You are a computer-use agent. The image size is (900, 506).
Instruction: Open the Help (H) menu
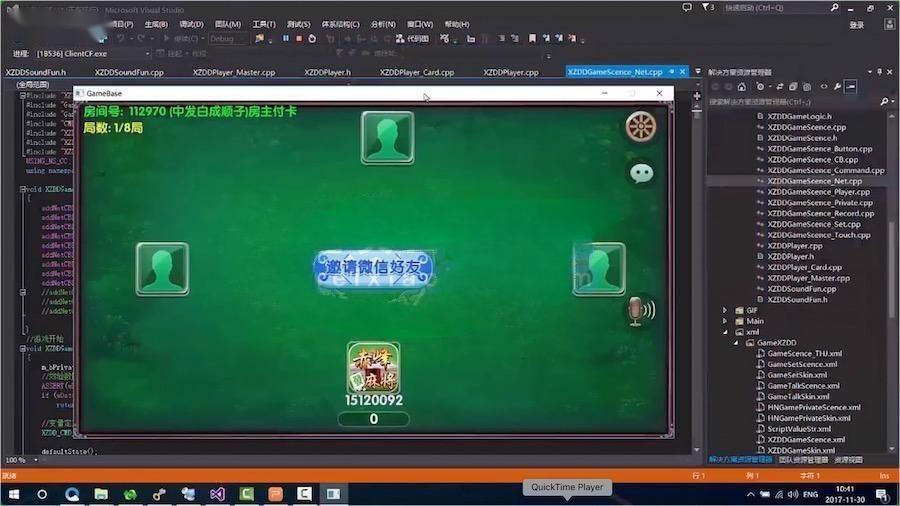(x=457, y=24)
